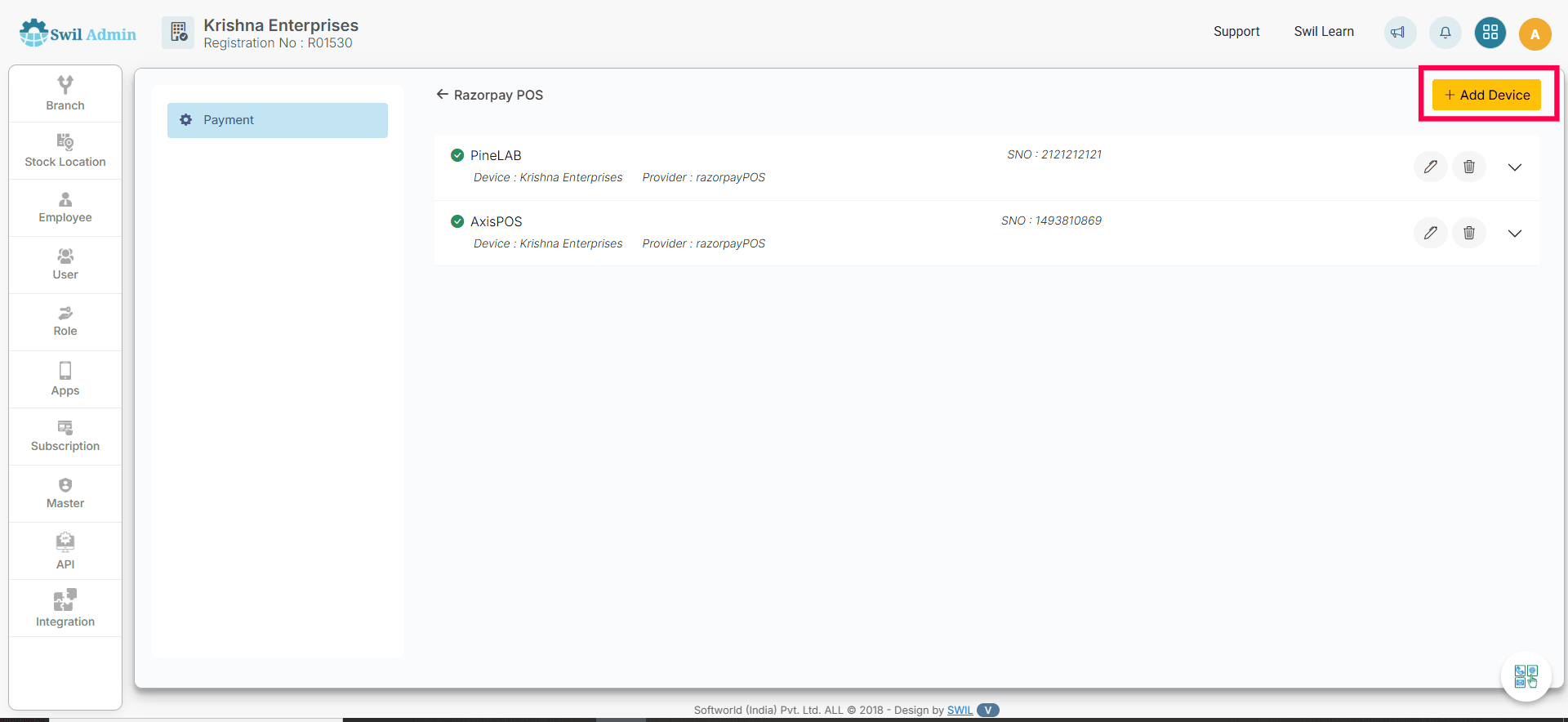Click Krishna Enterprises company title
Screen dimensions: 1568x722
click(281, 25)
